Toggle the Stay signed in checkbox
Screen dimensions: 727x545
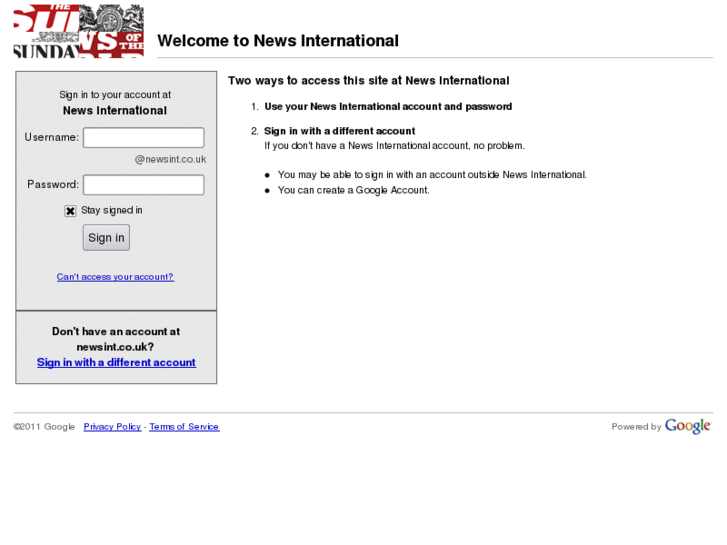tap(70, 211)
